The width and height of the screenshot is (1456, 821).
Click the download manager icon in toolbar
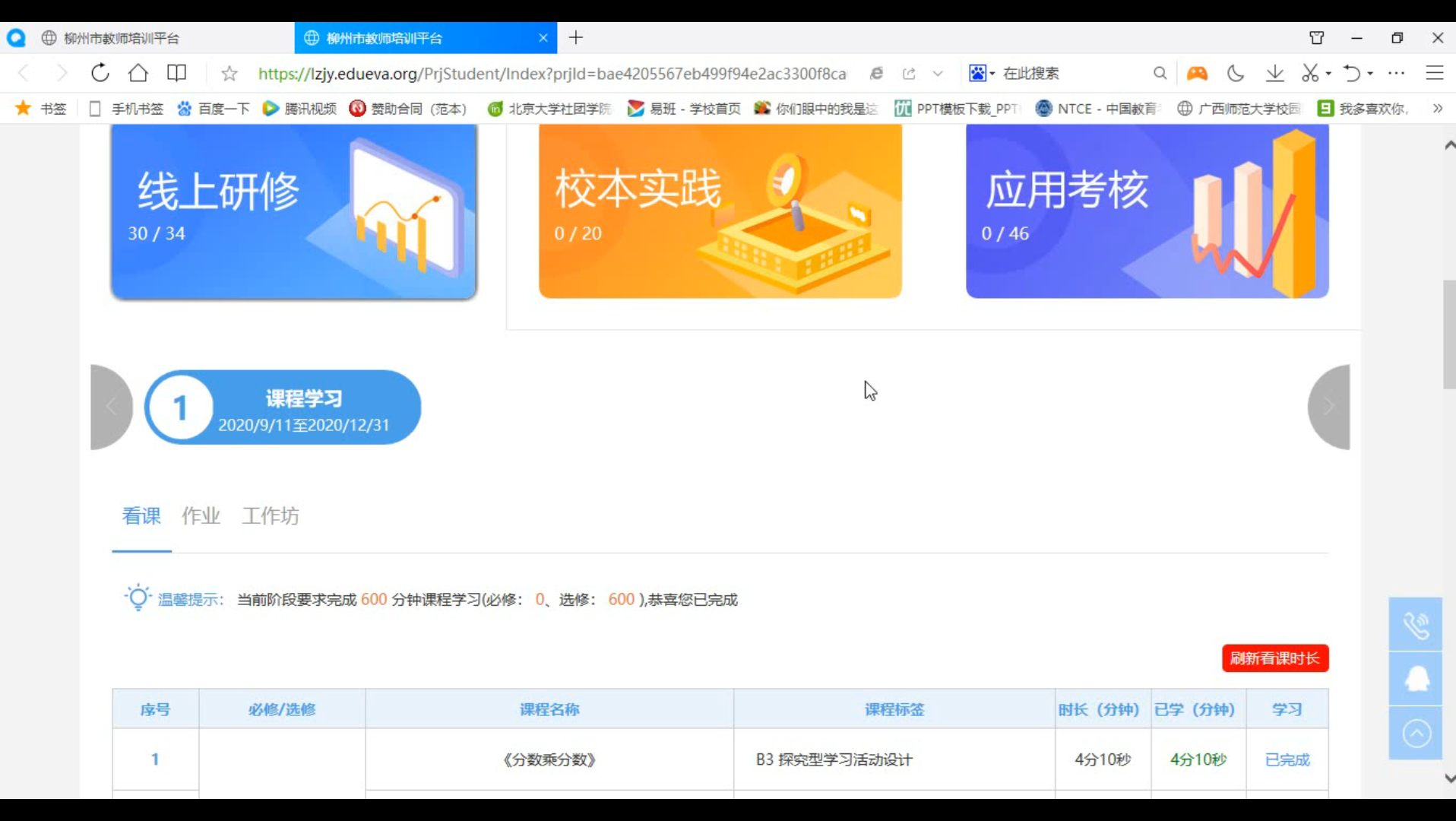1274,73
